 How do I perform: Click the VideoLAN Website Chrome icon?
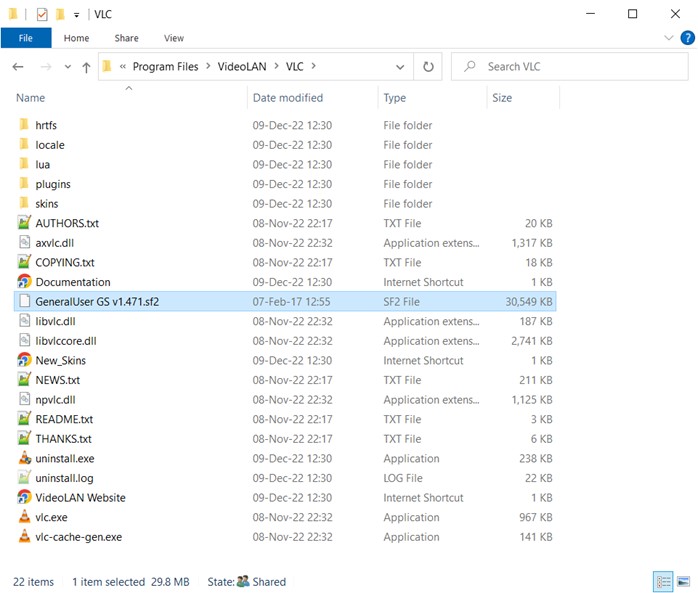click(24, 497)
